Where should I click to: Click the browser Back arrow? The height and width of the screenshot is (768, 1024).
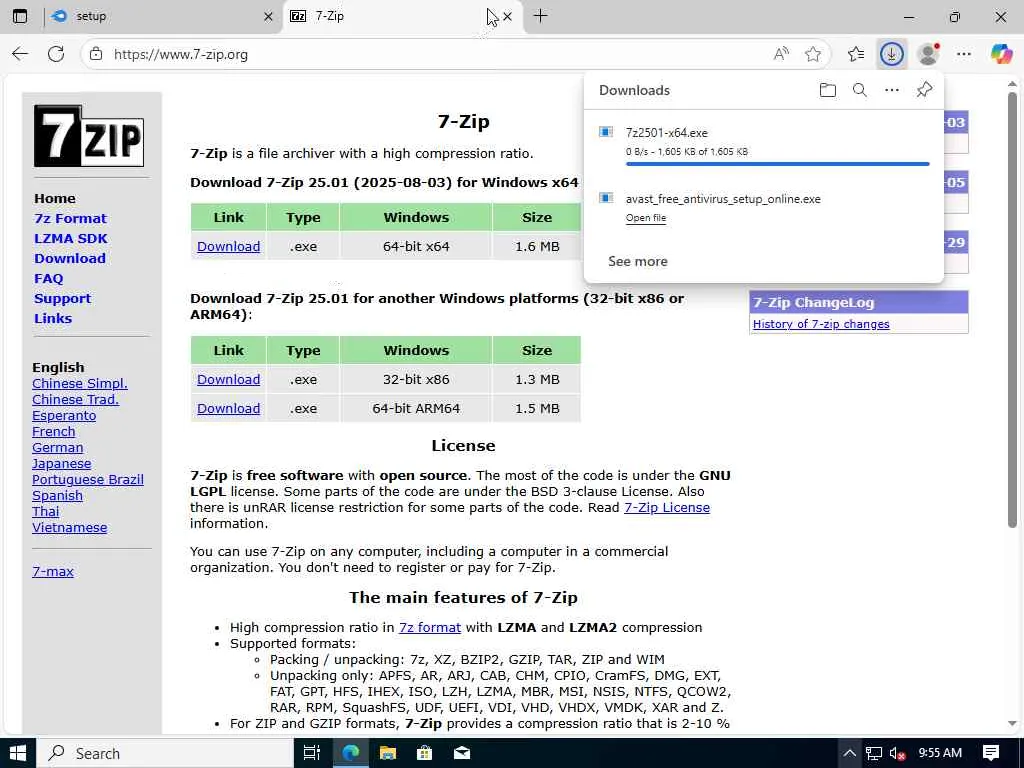click(20, 54)
